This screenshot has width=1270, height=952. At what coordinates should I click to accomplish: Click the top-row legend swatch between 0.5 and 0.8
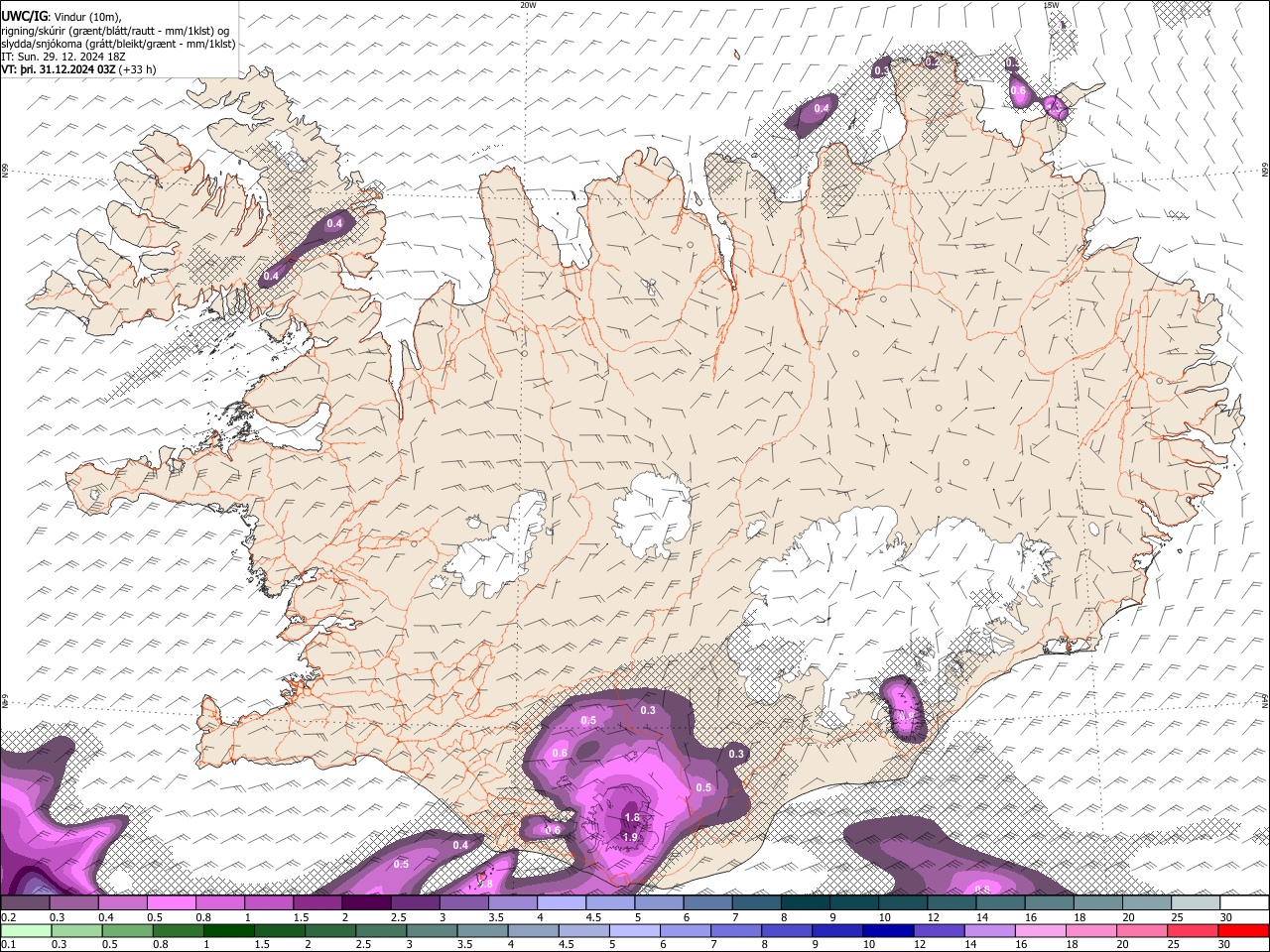pos(171,903)
